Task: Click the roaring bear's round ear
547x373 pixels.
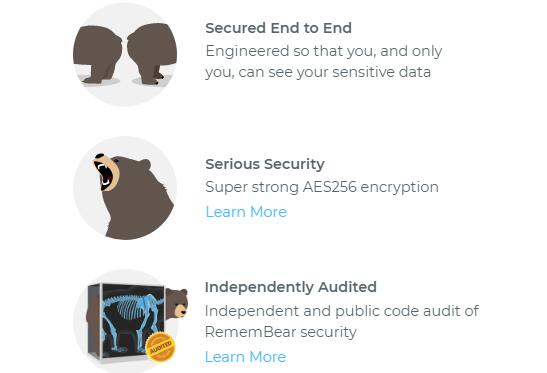Action: (145, 164)
